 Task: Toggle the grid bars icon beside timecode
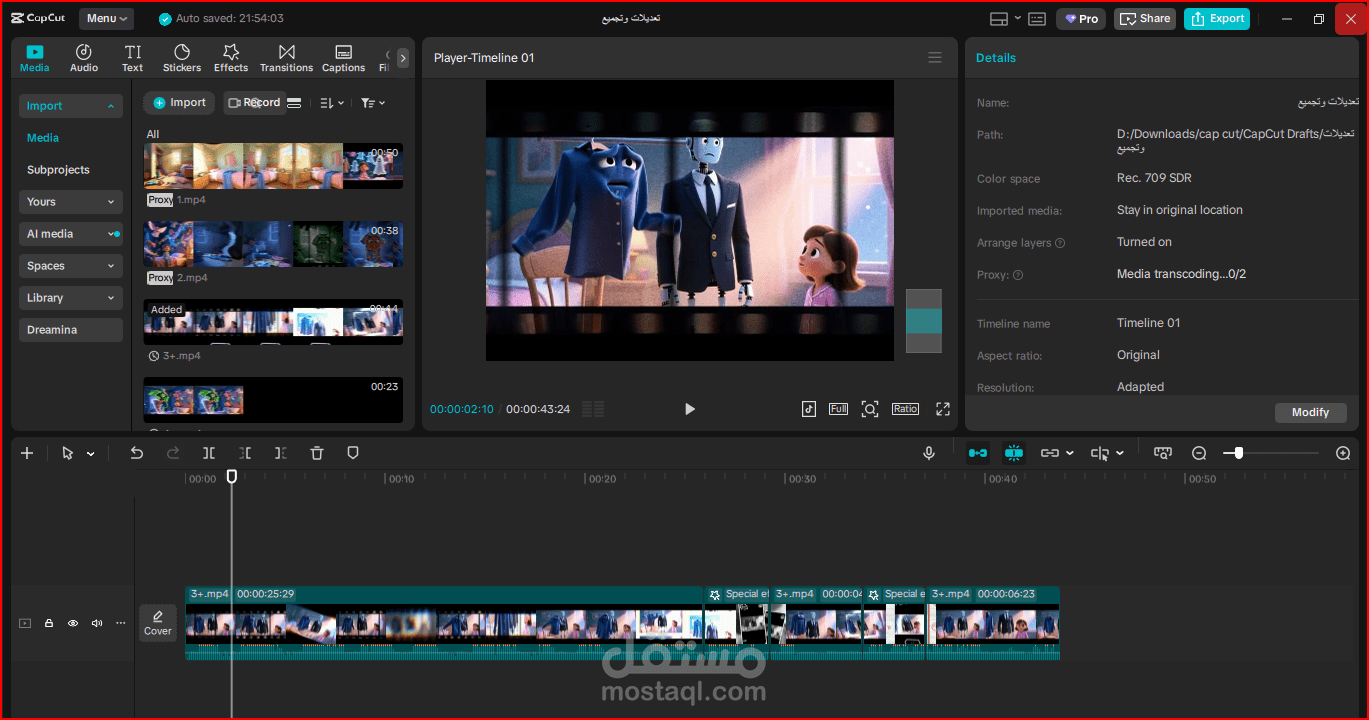click(x=593, y=409)
